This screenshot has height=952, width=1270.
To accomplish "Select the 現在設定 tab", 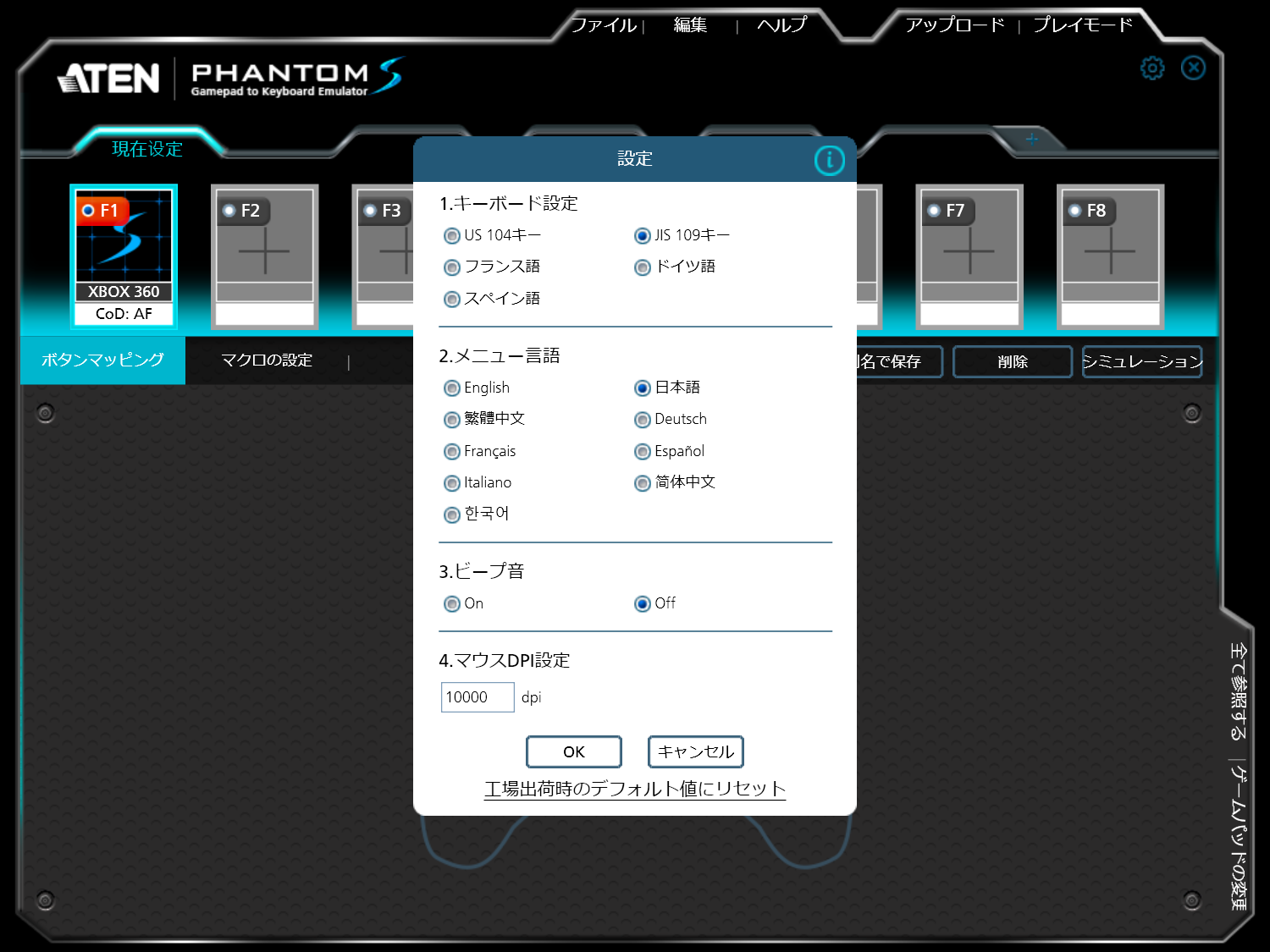I will pyautogui.click(x=147, y=149).
